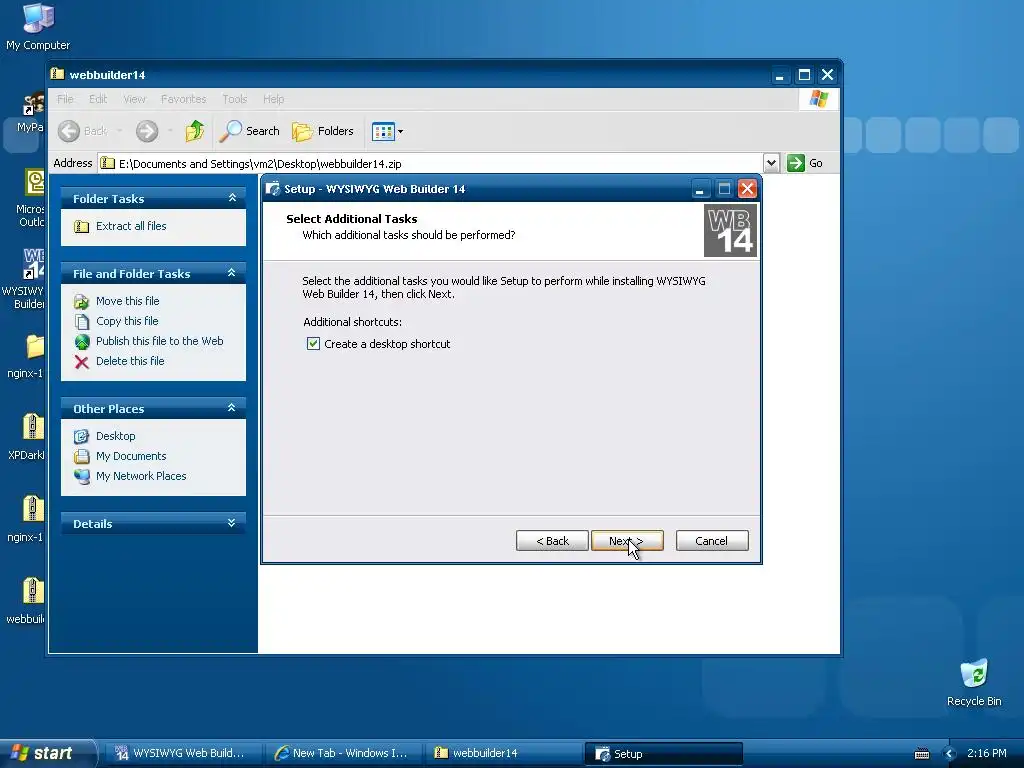
Task: Go up one folder level icon
Action: (x=194, y=131)
